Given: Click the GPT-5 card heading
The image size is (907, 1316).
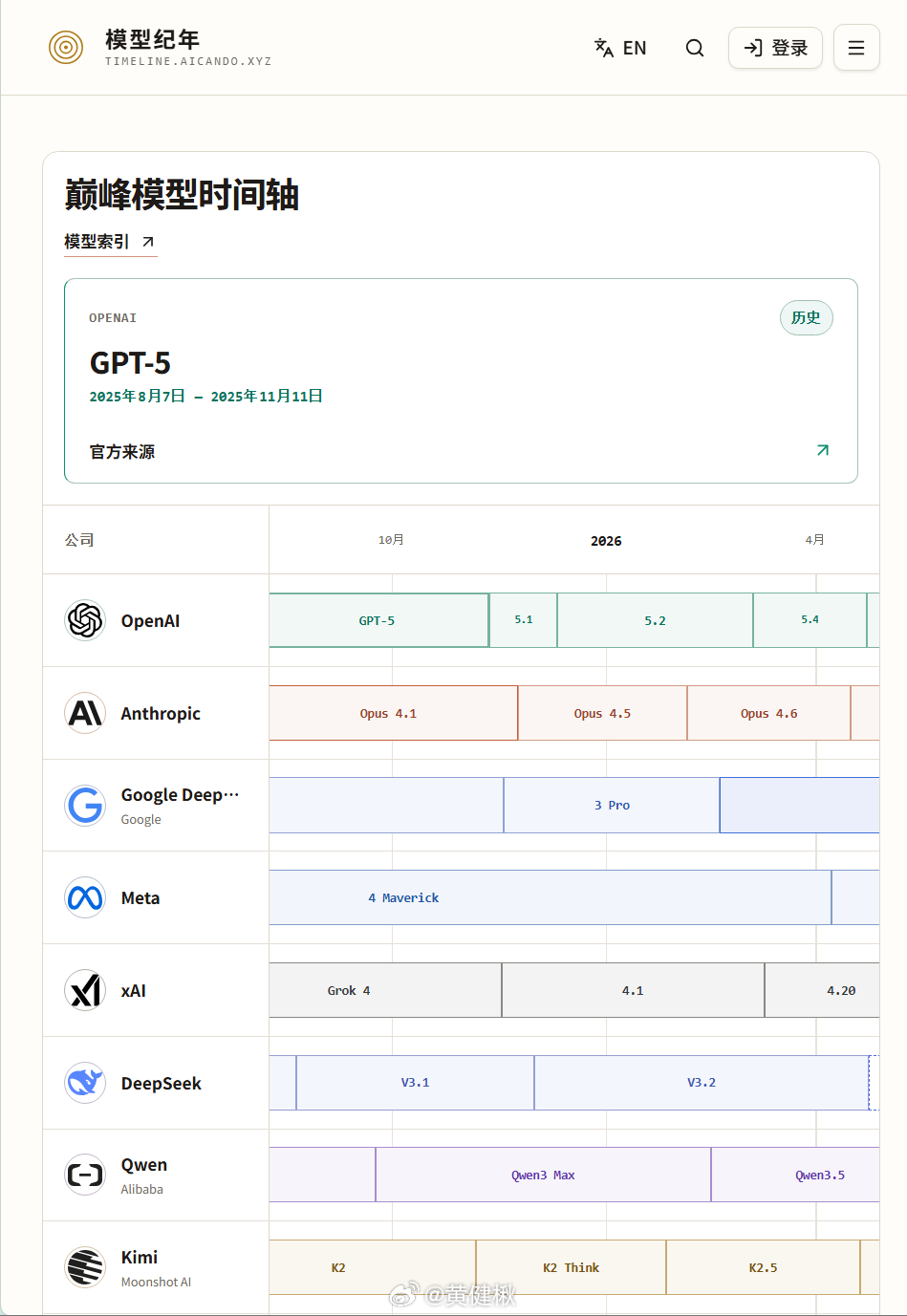Looking at the screenshot, I should [x=130, y=363].
